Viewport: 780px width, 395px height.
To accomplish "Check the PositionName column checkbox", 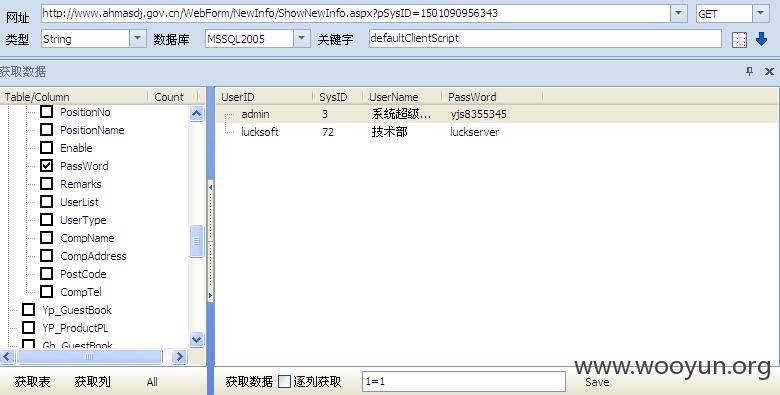I will click(46, 130).
